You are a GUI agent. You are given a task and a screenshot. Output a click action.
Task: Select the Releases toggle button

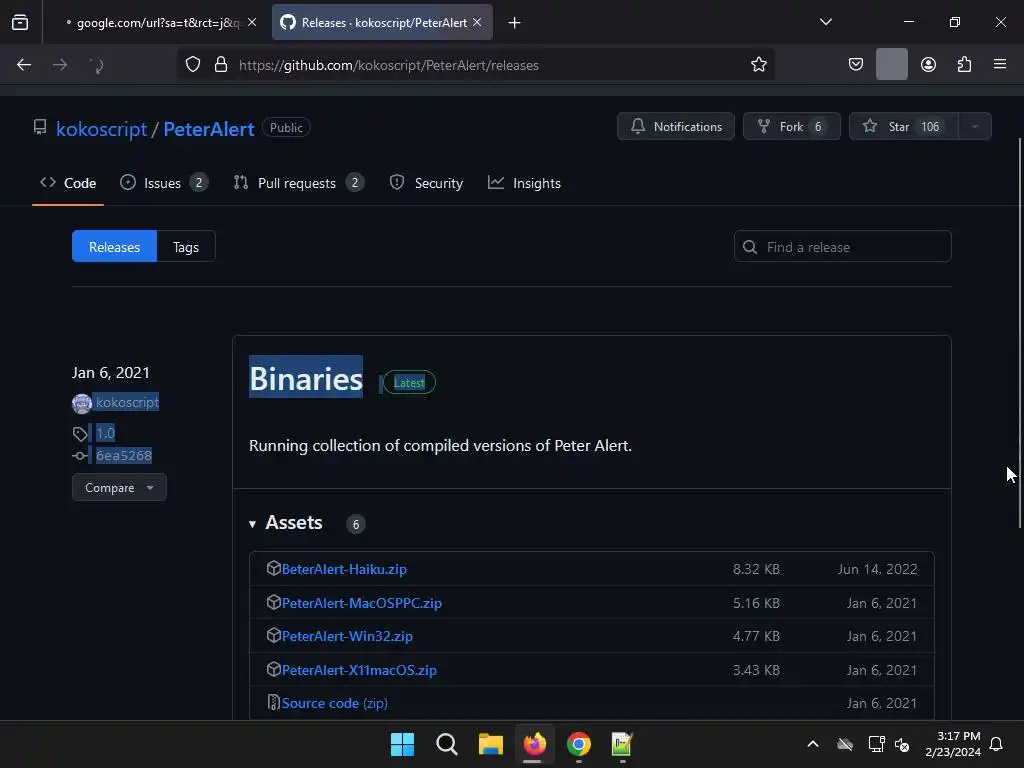pyautogui.click(x=114, y=246)
